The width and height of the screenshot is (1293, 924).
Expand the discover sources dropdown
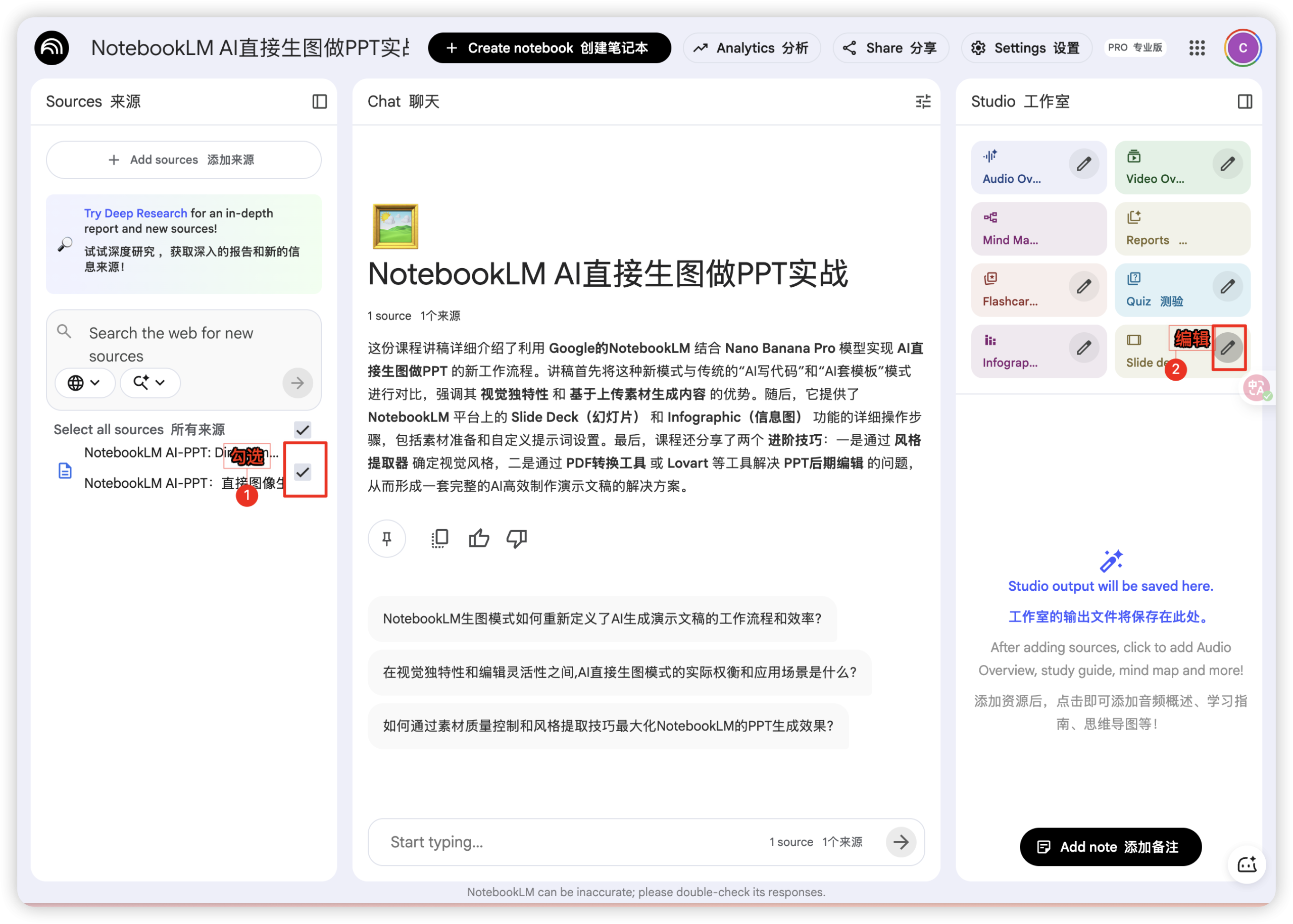click(x=150, y=382)
